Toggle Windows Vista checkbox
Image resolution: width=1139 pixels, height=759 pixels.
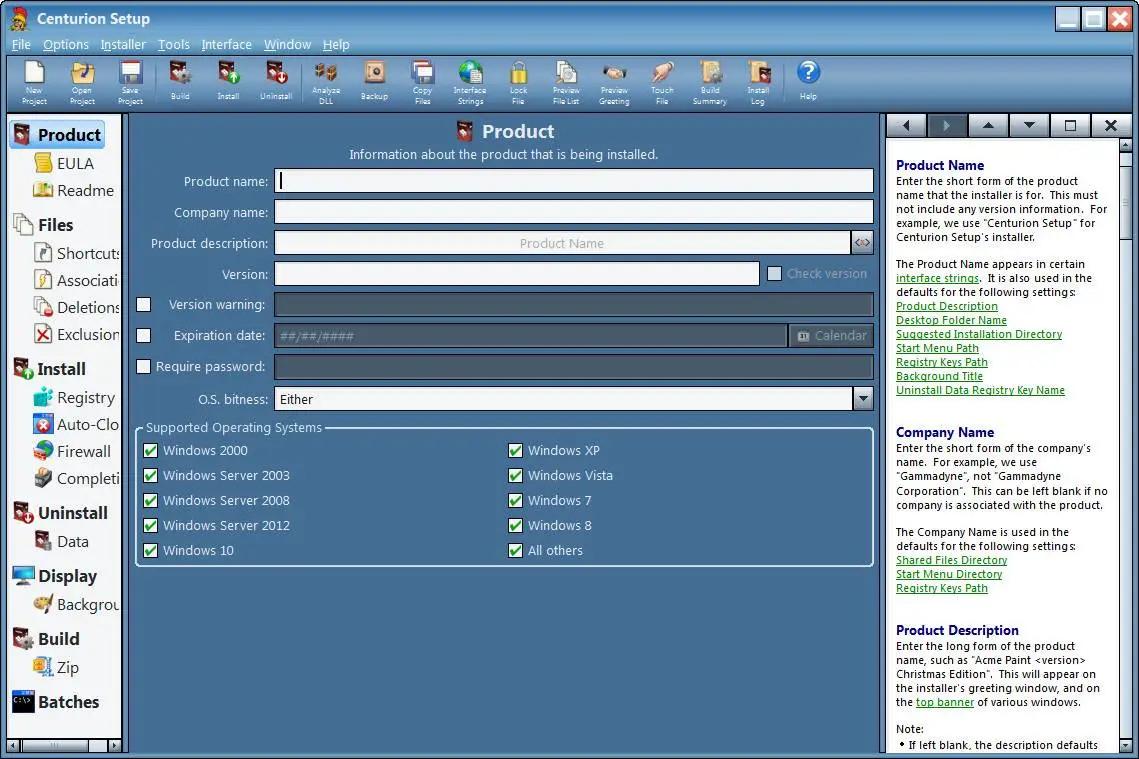point(515,476)
